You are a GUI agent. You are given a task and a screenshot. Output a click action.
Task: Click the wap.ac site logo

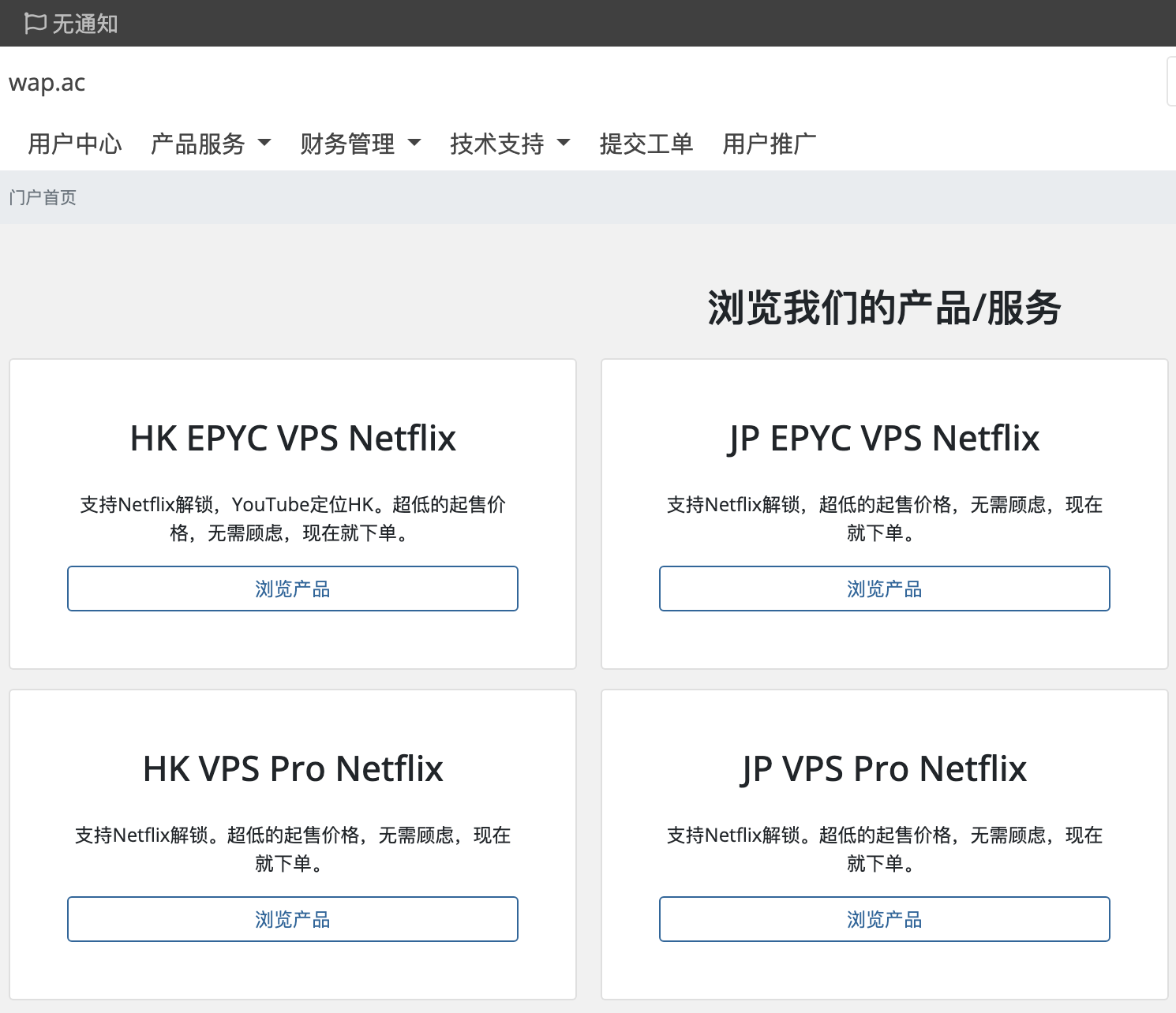click(47, 83)
